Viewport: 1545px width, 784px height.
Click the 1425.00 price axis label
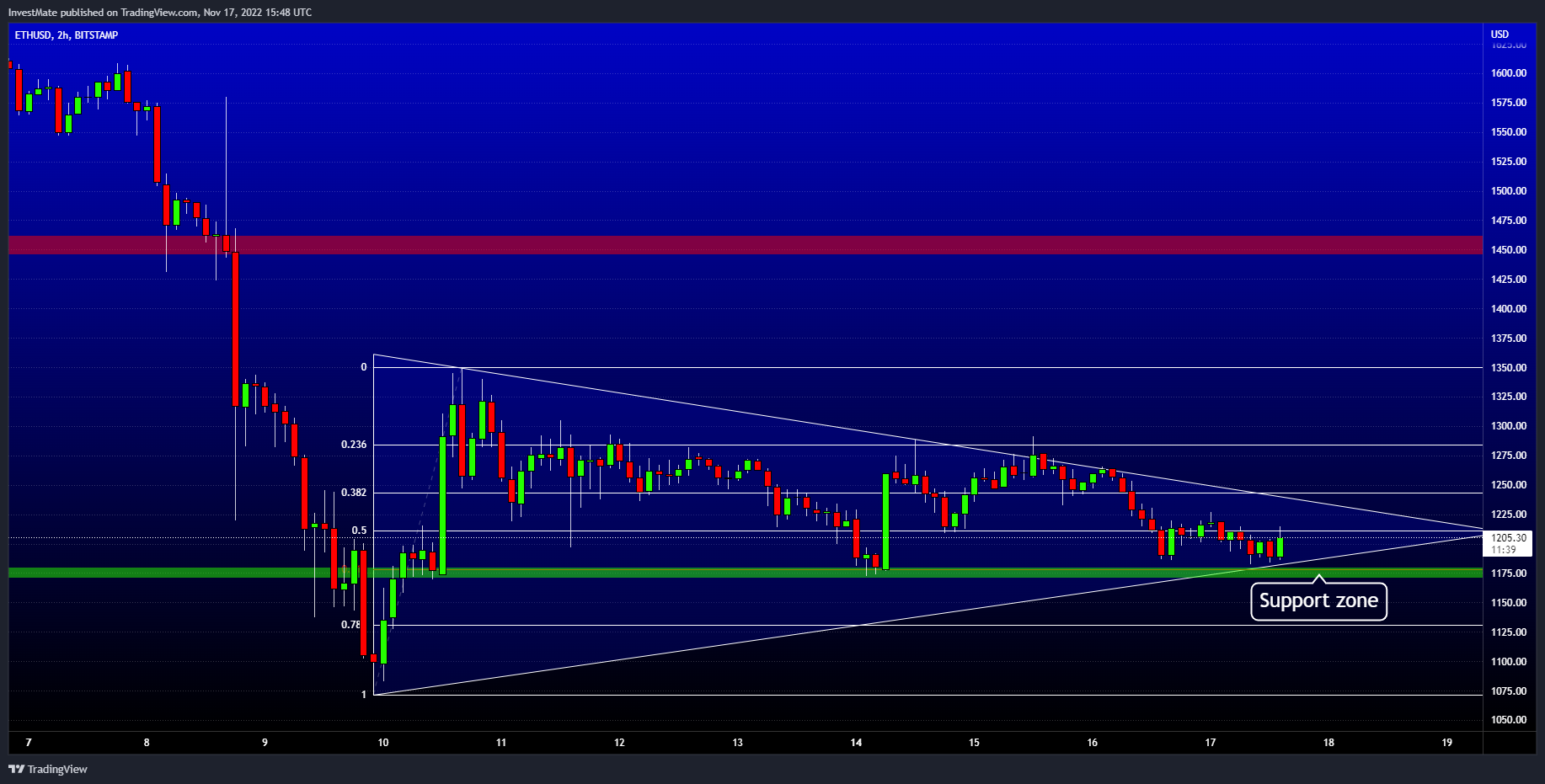point(1508,280)
